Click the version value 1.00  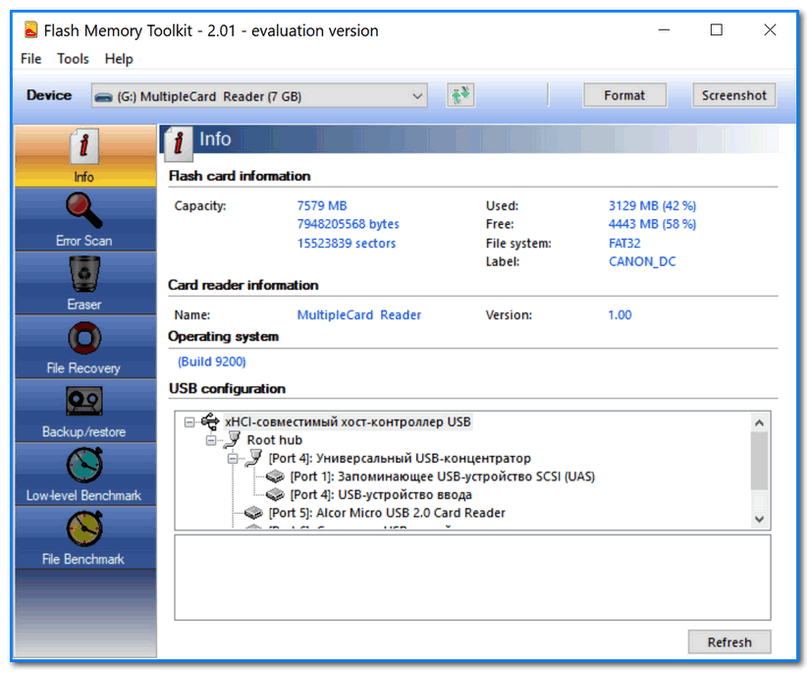pos(619,315)
